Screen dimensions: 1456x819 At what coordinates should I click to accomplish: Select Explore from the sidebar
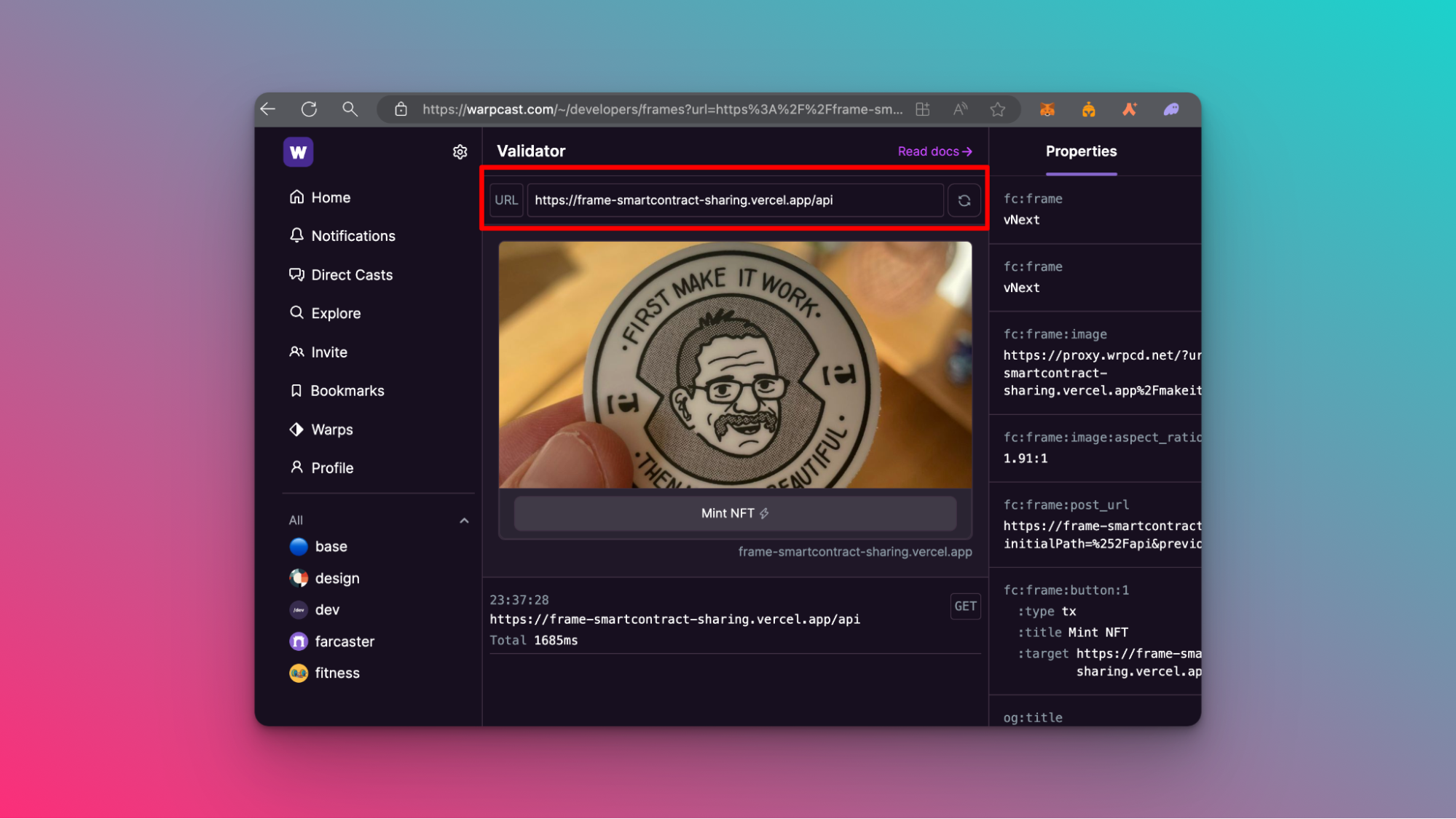coord(335,313)
